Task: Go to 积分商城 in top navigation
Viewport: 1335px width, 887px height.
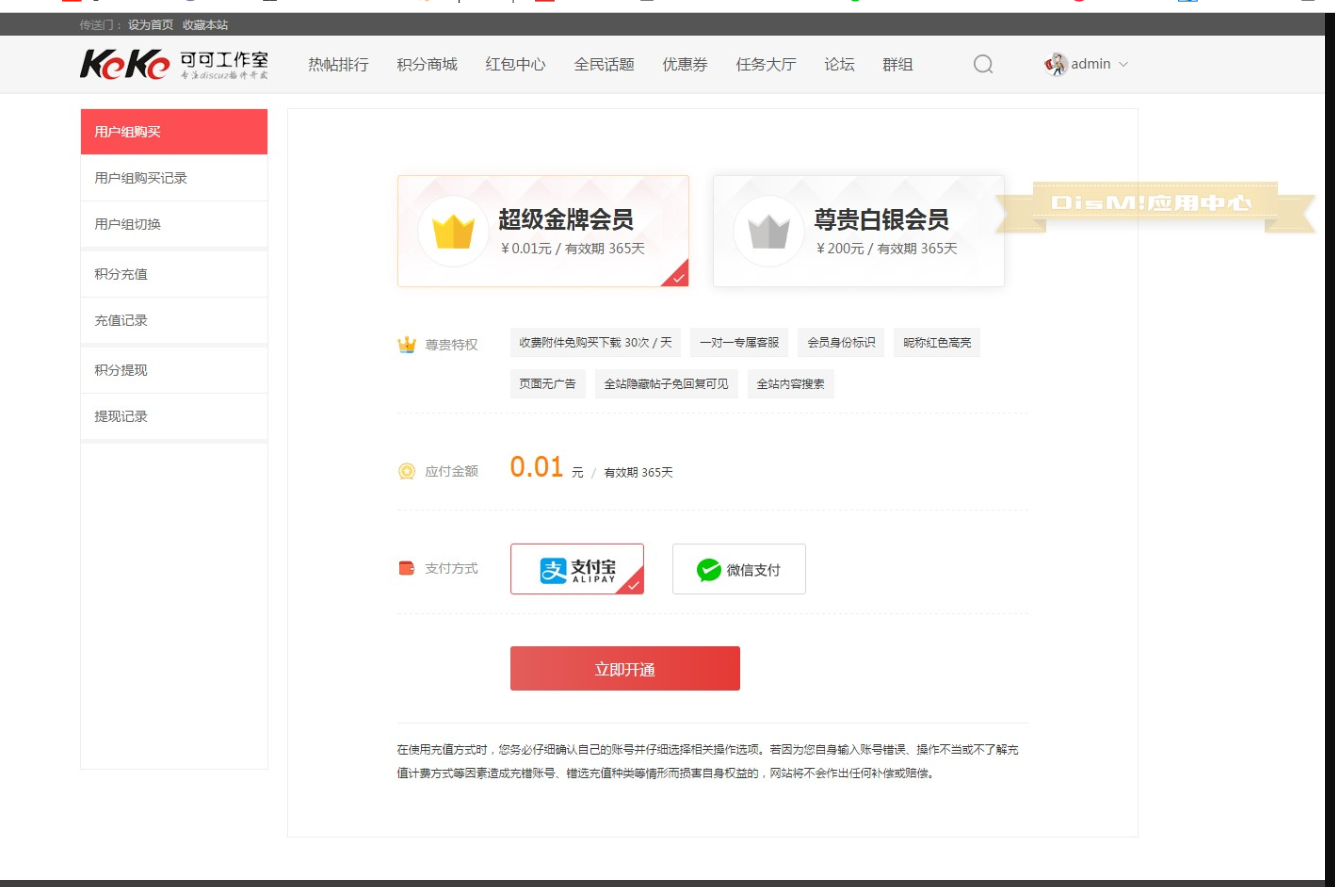Action: (427, 65)
